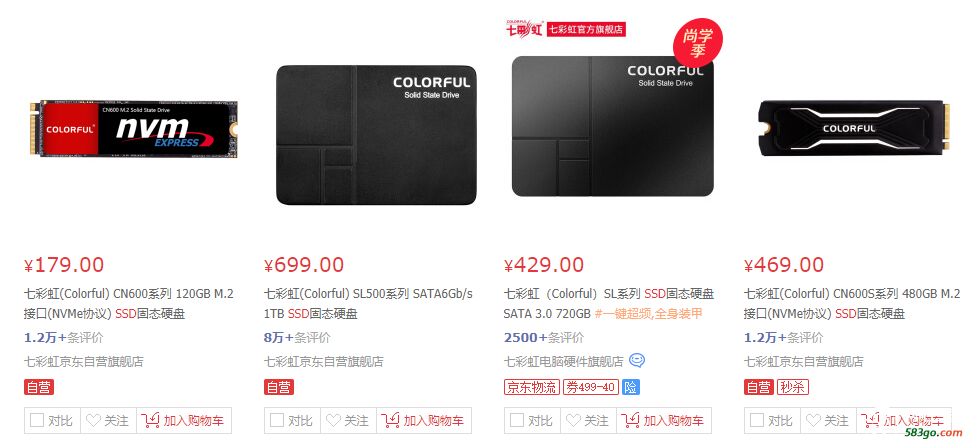
Task: Tick the 对比 checkbox for the 720GB SL SSD
Action: pos(517,420)
